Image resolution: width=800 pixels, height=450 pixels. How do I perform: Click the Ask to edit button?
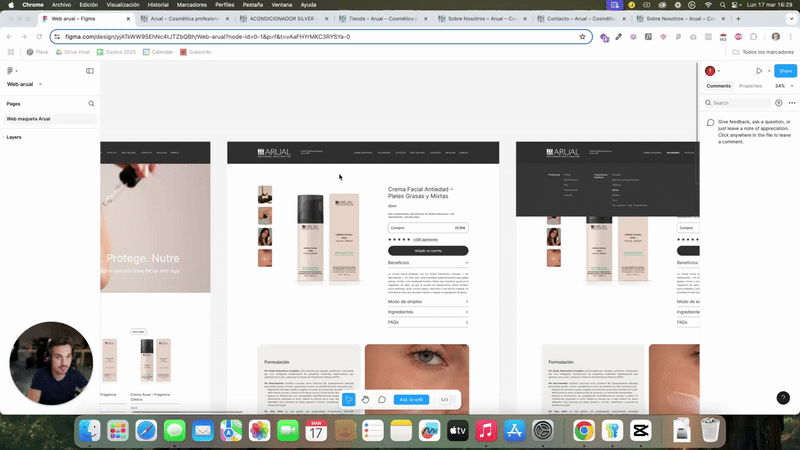[x=411, y=399]
